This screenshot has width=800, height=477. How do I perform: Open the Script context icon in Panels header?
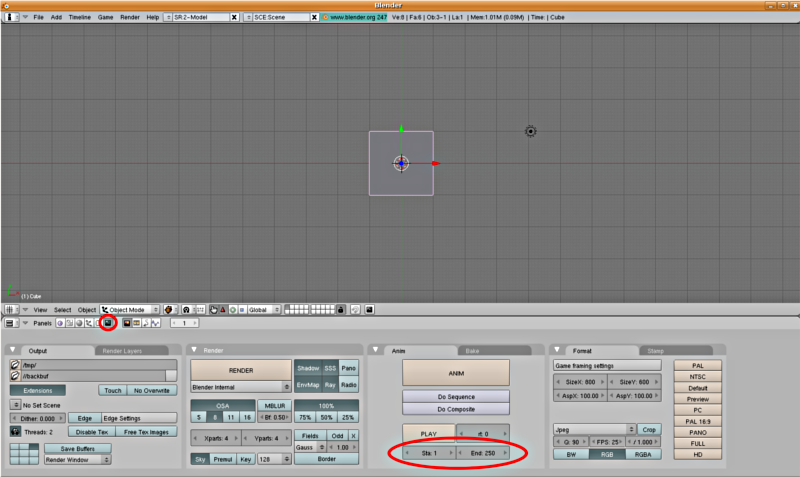[70, 323]
